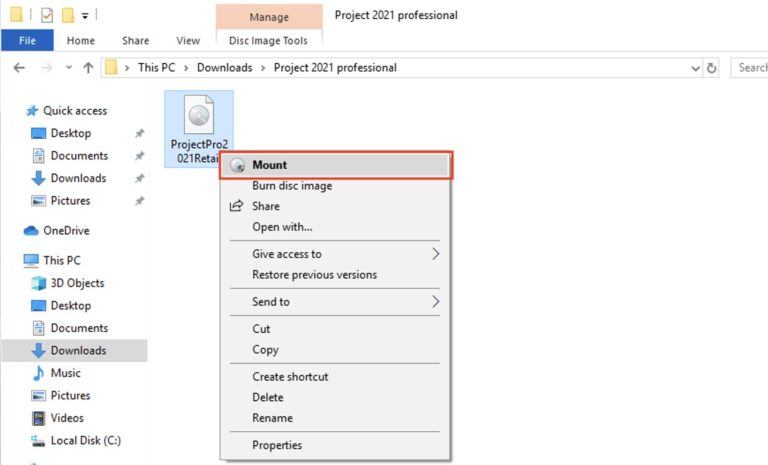768x465 pixels.
Task: Expand chevron after Downloads breadcrumb
Action: coord(263,68)
